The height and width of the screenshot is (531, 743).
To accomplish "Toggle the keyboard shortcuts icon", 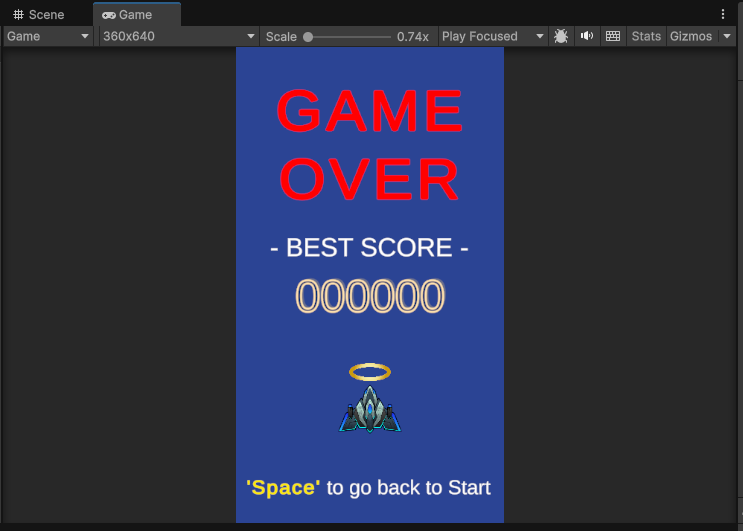I will pos(613,36).
